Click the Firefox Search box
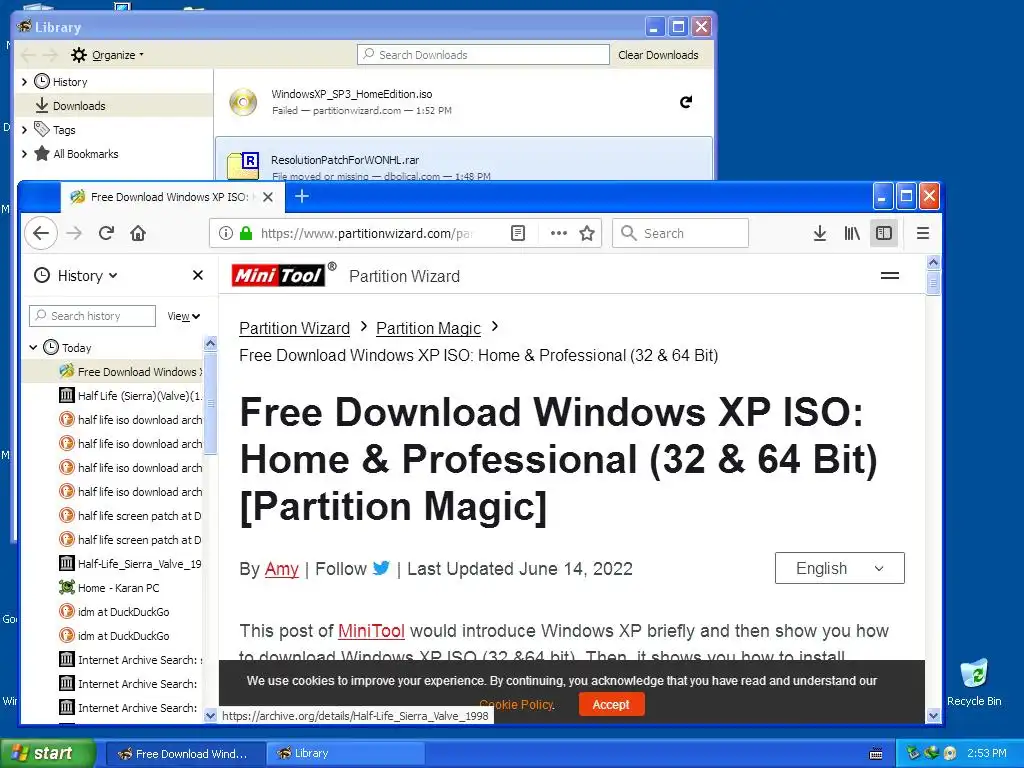The width and height of the screenshot is (1024, 768). coord(680,233)
